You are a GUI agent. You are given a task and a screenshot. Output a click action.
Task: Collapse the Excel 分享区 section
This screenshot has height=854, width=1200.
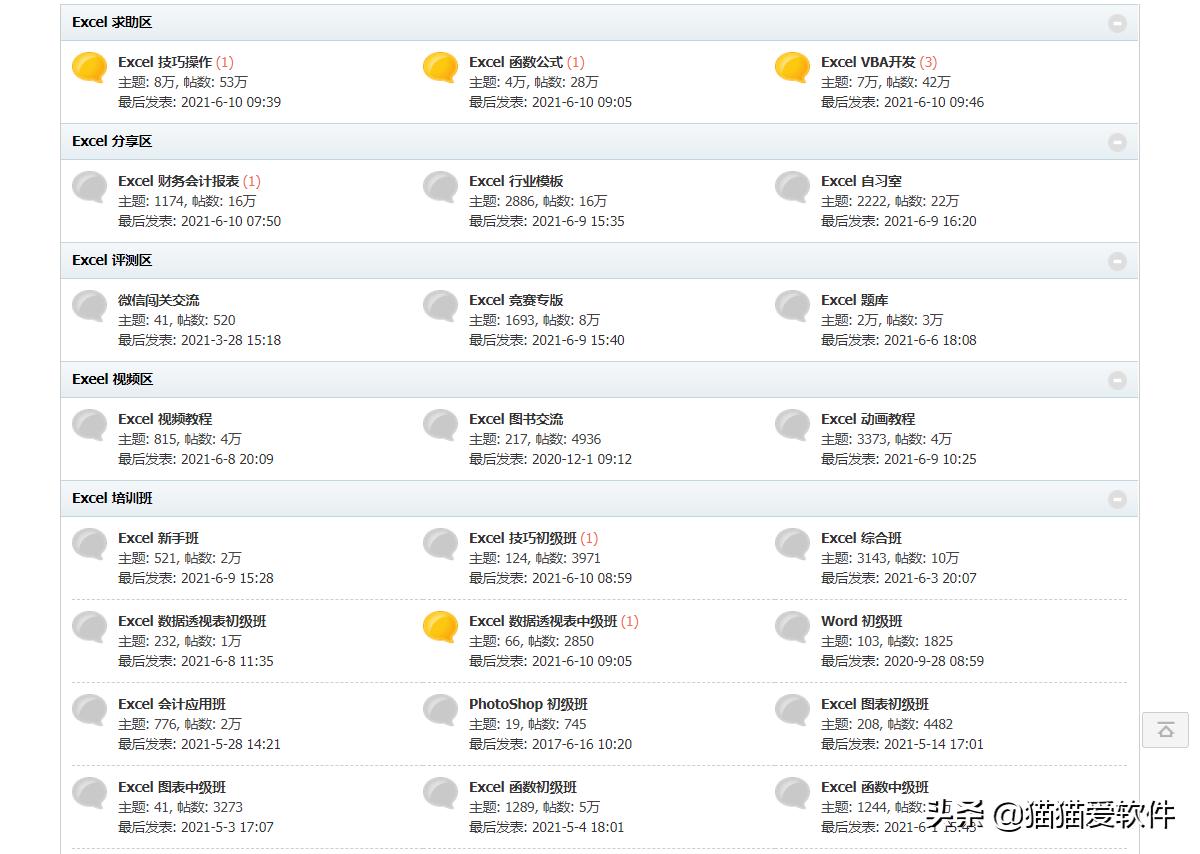(1117, 142)
